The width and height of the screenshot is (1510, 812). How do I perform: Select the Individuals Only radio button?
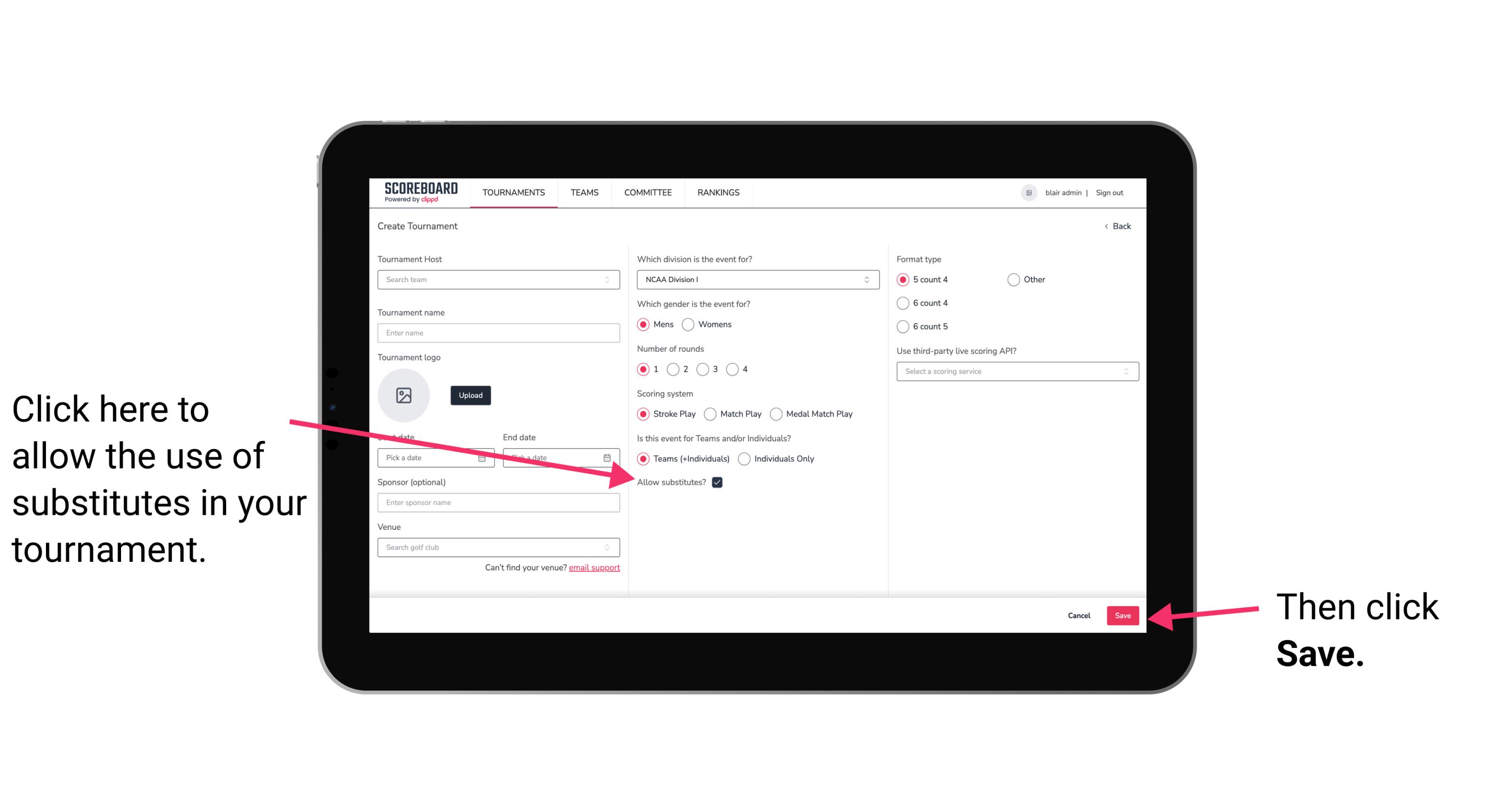(744, 459)
